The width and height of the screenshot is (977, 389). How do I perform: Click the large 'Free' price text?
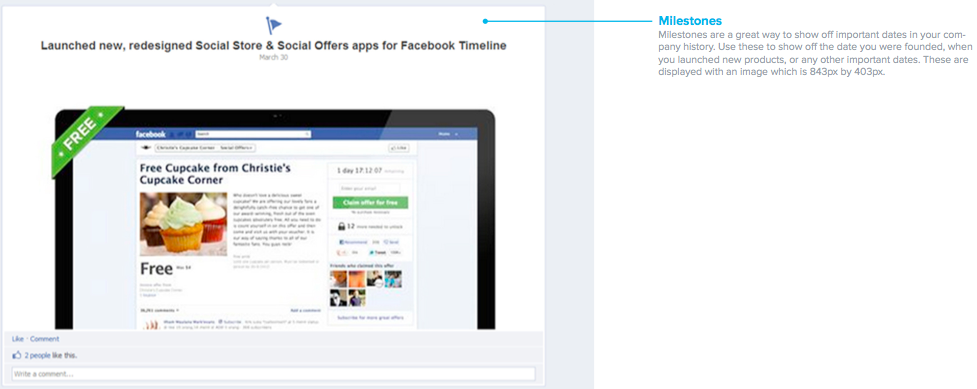[156, 269]
